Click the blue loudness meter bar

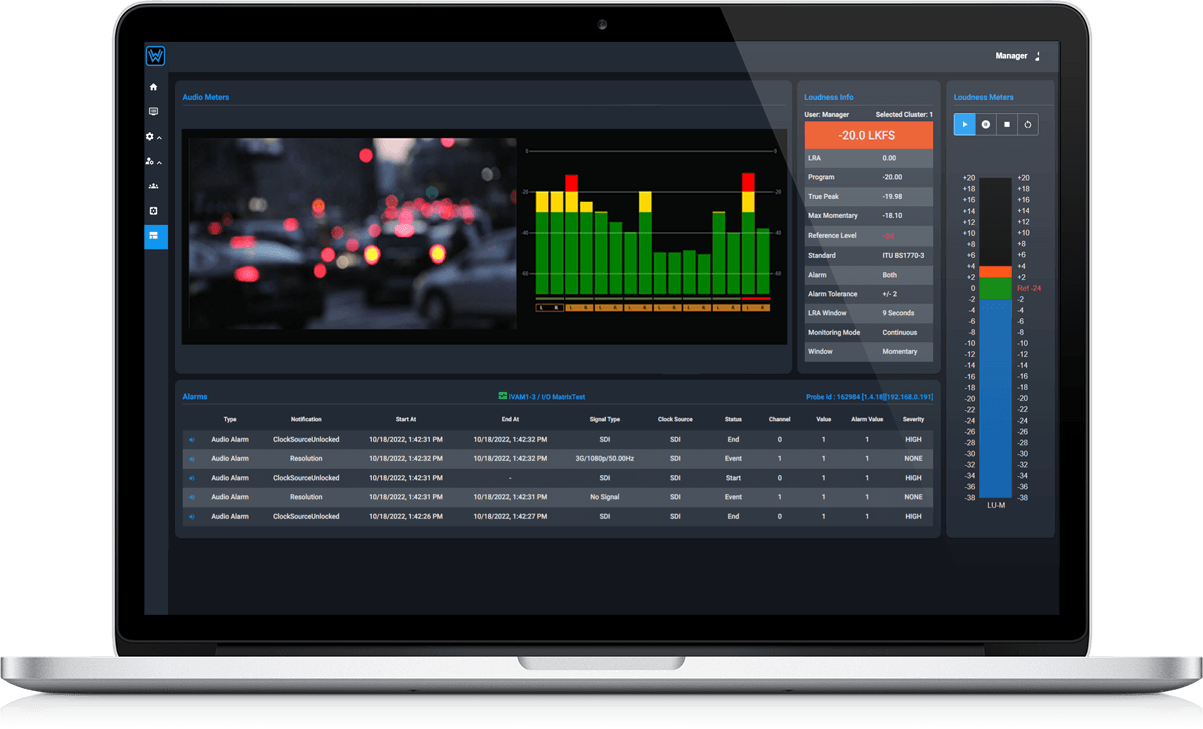click(992, 400)
